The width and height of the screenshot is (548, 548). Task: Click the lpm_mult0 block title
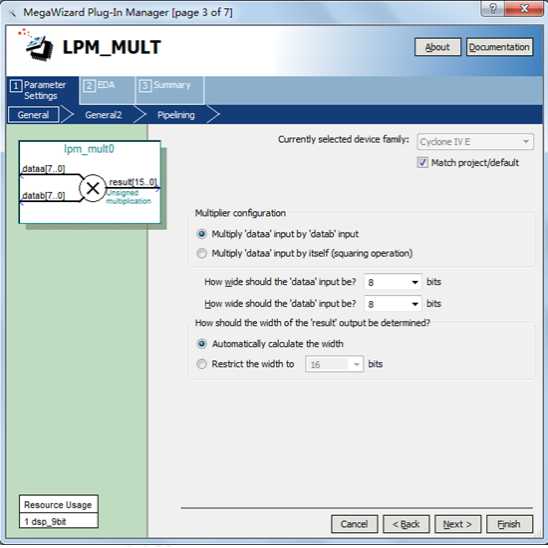pyautogui.click(x=89, y=149)
